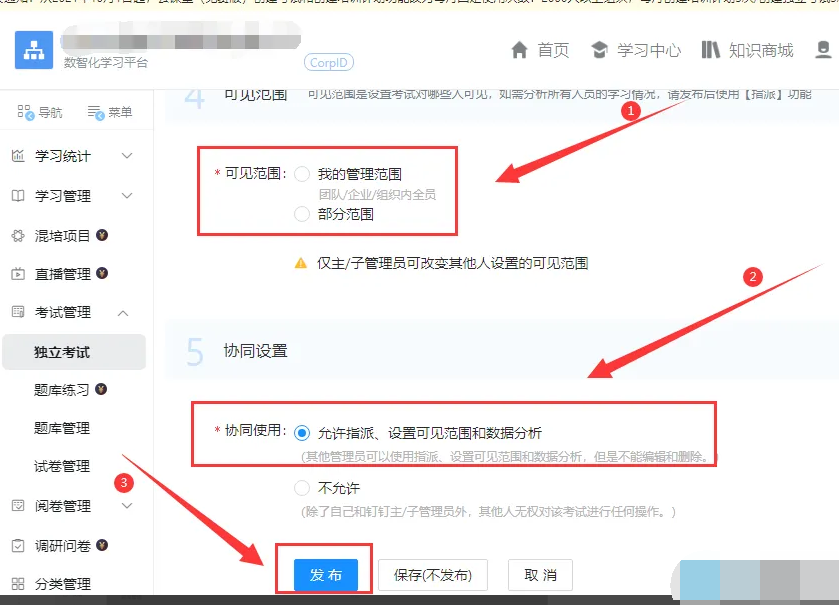The height and width of the screenshot is (605, 839).
Task: Click the blue 发布 button
Action: [x=326, y=575]
